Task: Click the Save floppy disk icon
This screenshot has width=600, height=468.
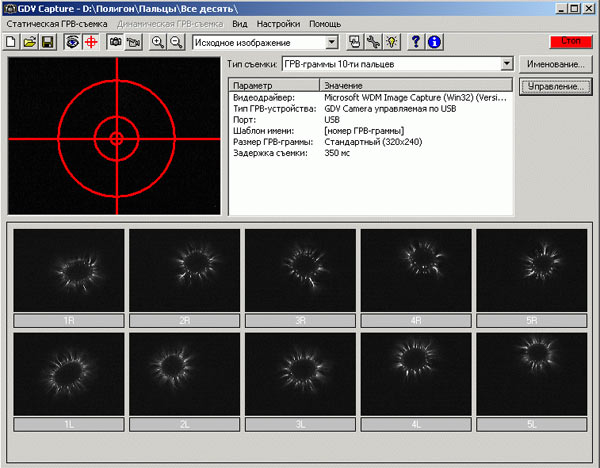Action: 47,42
